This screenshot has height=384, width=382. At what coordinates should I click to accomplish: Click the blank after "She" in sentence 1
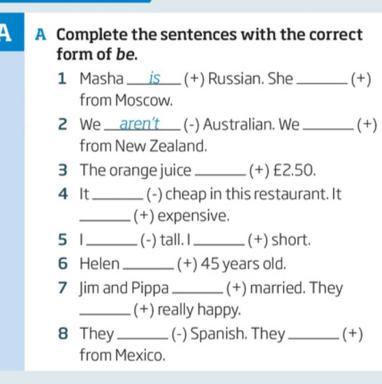click(322, 80)
